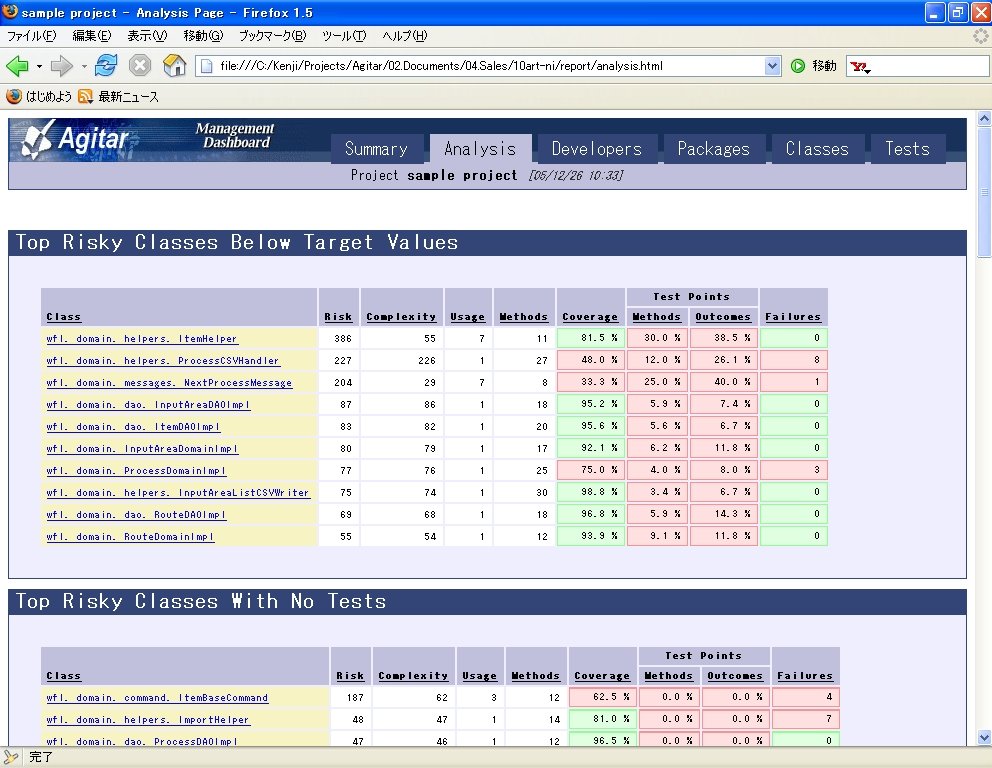Viewport: 992px width, 768px height.
Task: Open the back history dropdown arrow
Action: [x=39, y=67]
